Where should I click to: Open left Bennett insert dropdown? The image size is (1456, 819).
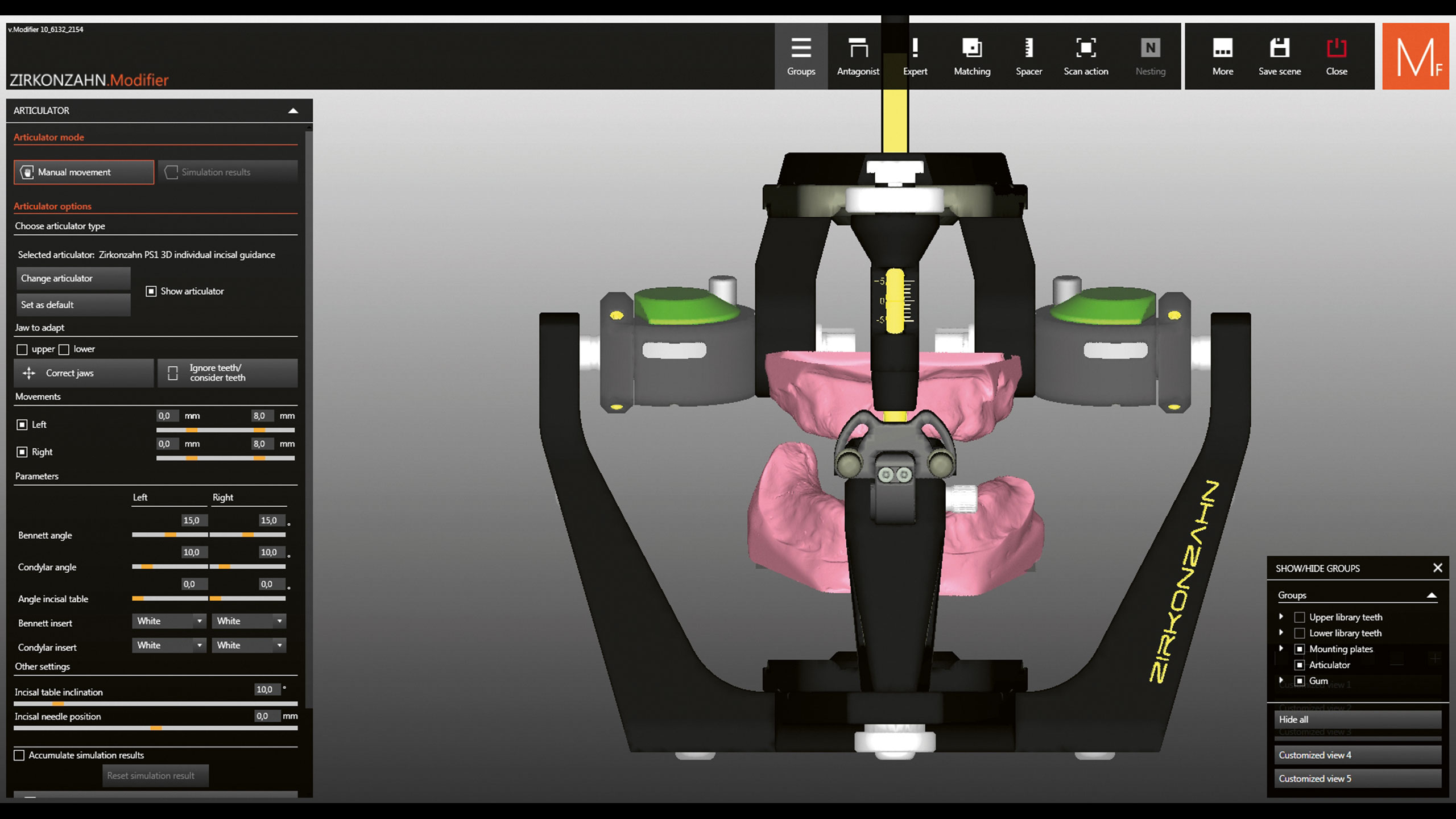pos(169,621)
